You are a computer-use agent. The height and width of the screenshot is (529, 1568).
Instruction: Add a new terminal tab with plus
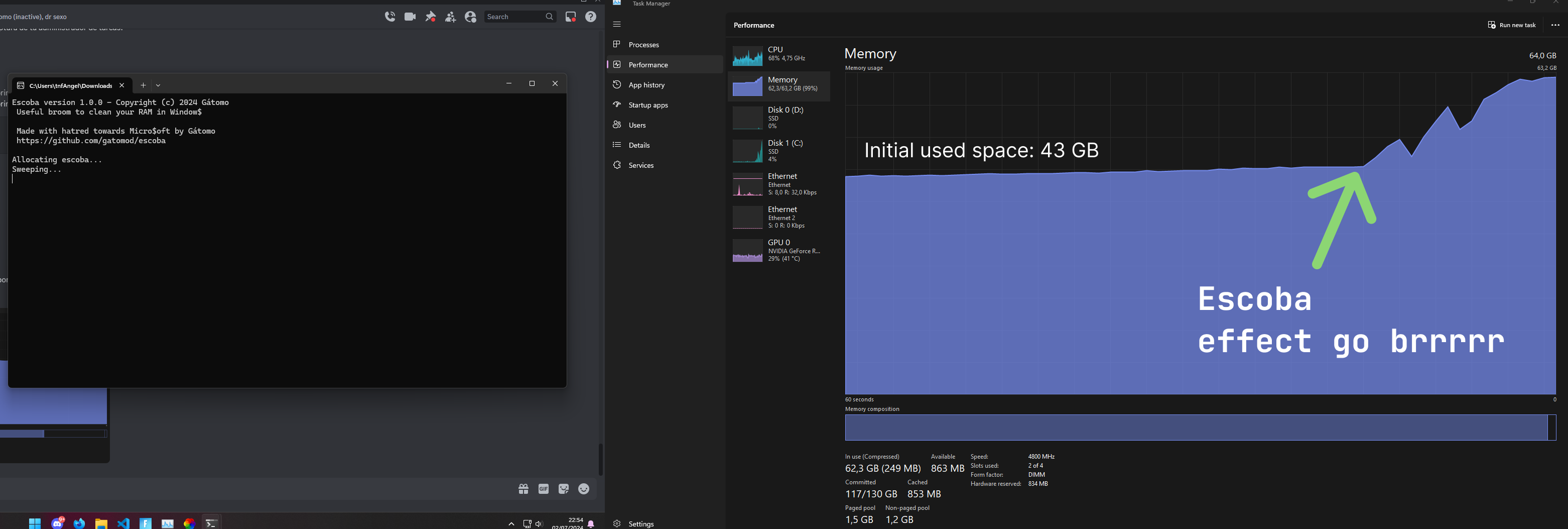tap(143, 85)
